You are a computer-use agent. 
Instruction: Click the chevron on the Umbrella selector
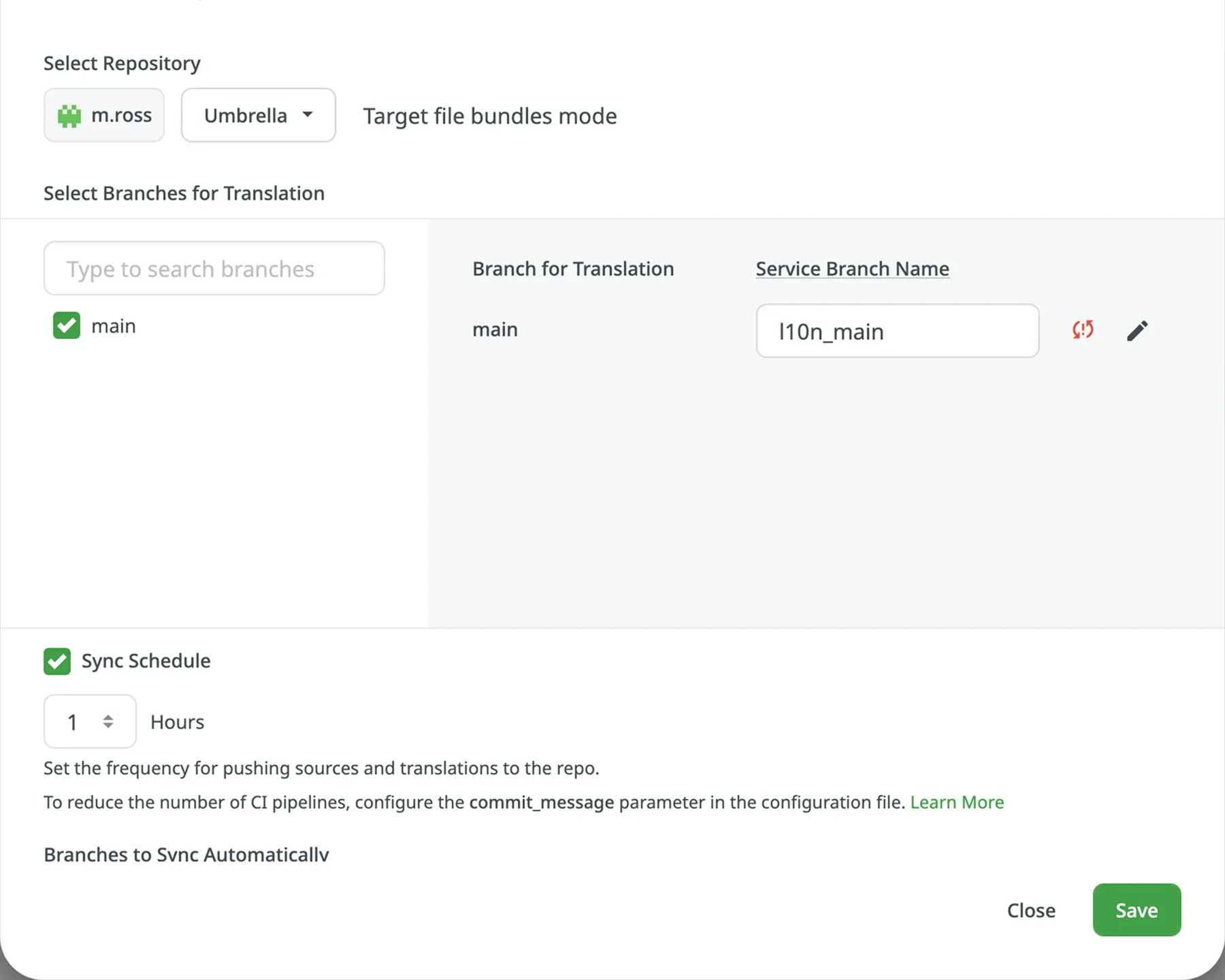[308, 115]
